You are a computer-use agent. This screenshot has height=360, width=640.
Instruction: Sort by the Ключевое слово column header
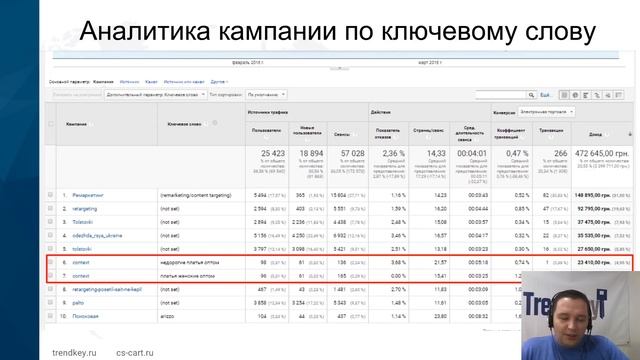(x=184, y=124)
